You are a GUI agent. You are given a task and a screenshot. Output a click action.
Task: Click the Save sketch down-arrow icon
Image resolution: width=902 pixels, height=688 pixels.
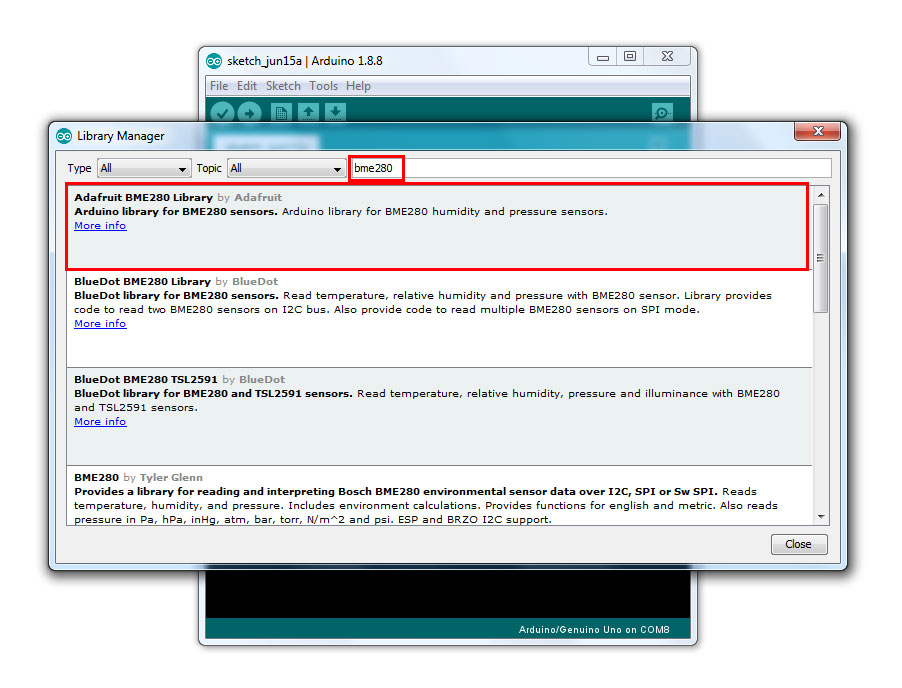(335, 112)
